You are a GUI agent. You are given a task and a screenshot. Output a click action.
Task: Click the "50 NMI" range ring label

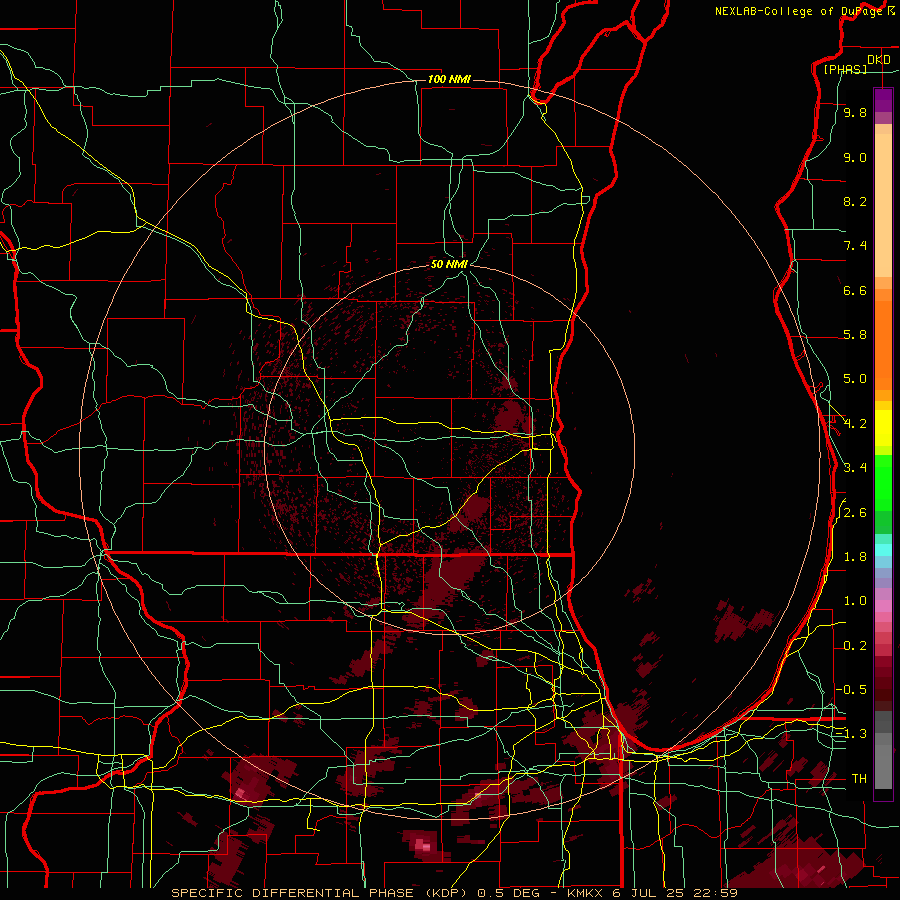tap(449, 264)
